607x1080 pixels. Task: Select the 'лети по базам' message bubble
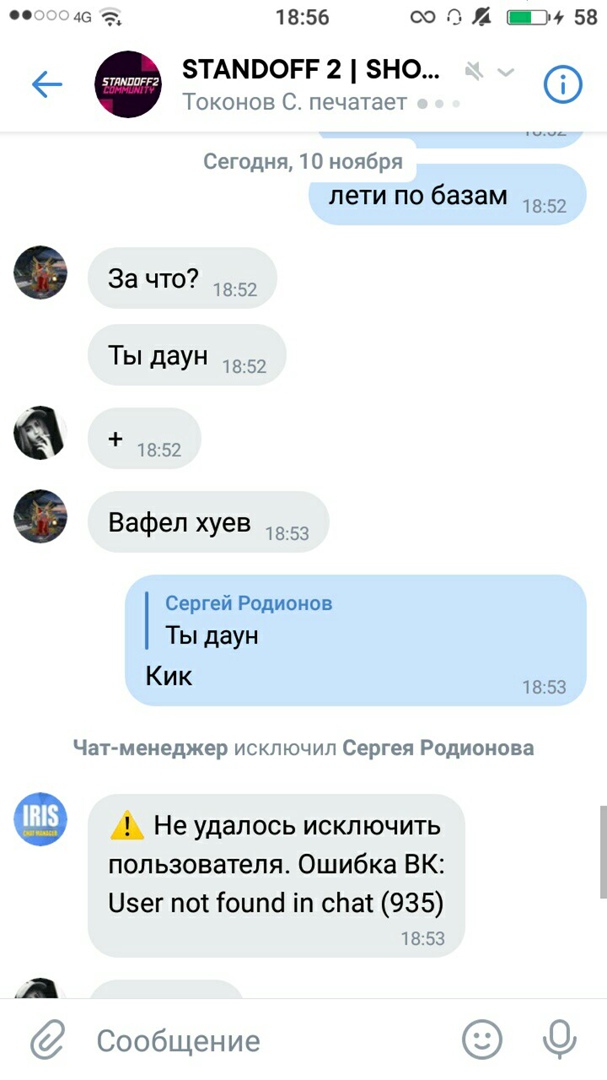[x=447, y=196]
